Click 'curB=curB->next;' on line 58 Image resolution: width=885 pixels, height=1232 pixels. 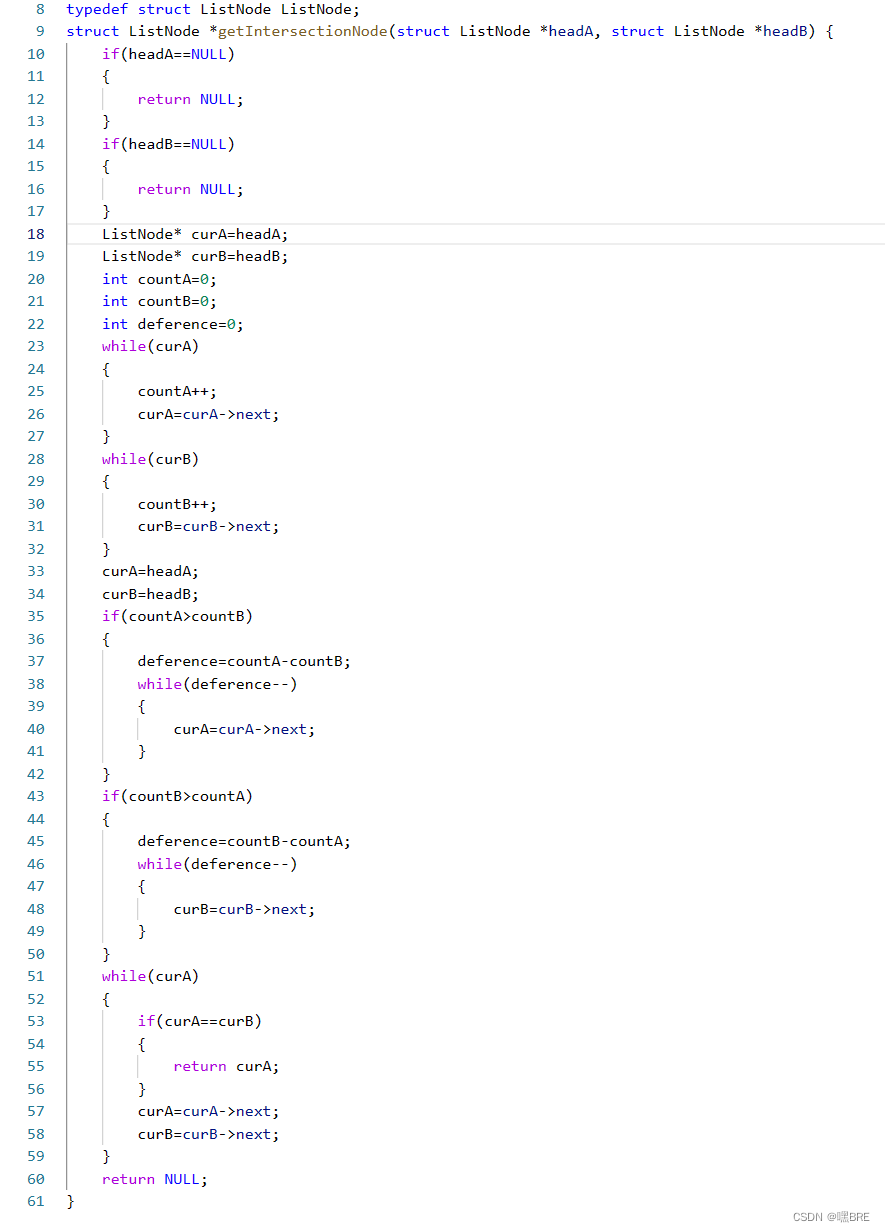click(209, 1134)
